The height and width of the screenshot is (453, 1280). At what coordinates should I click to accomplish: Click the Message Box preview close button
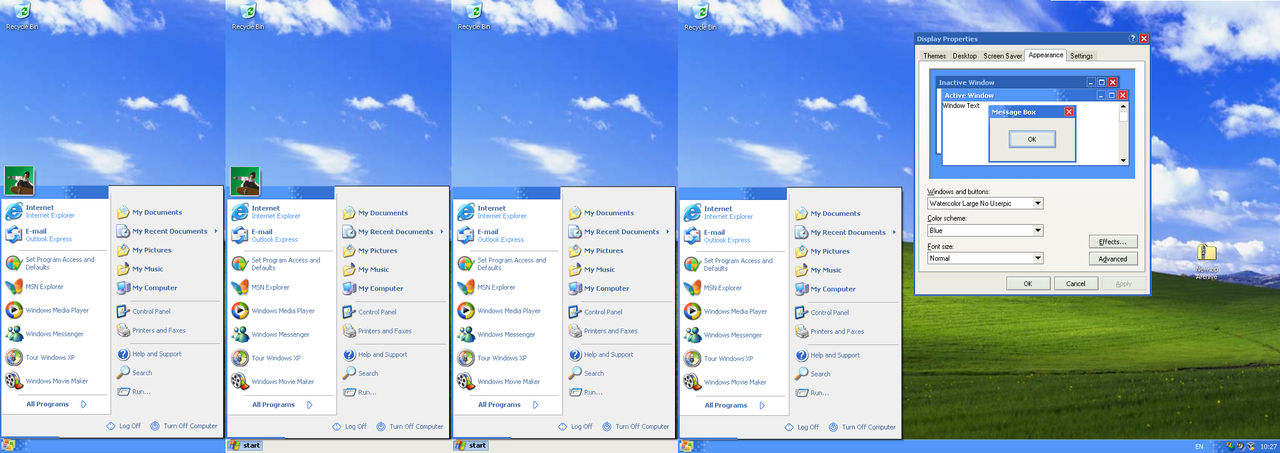[x=1069, y=112]
